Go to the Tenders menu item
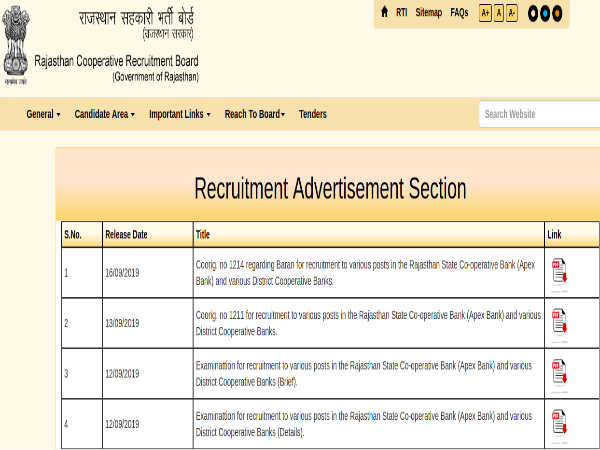 312,115
